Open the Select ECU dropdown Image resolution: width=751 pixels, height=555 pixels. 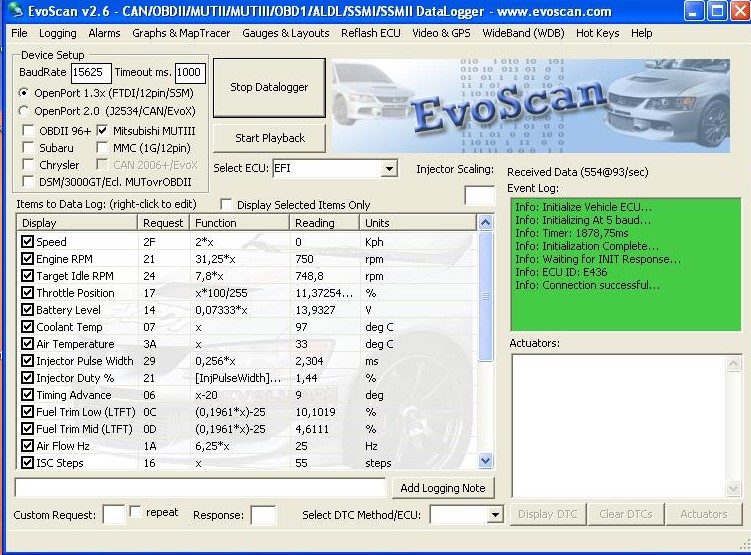click(389, 169)
